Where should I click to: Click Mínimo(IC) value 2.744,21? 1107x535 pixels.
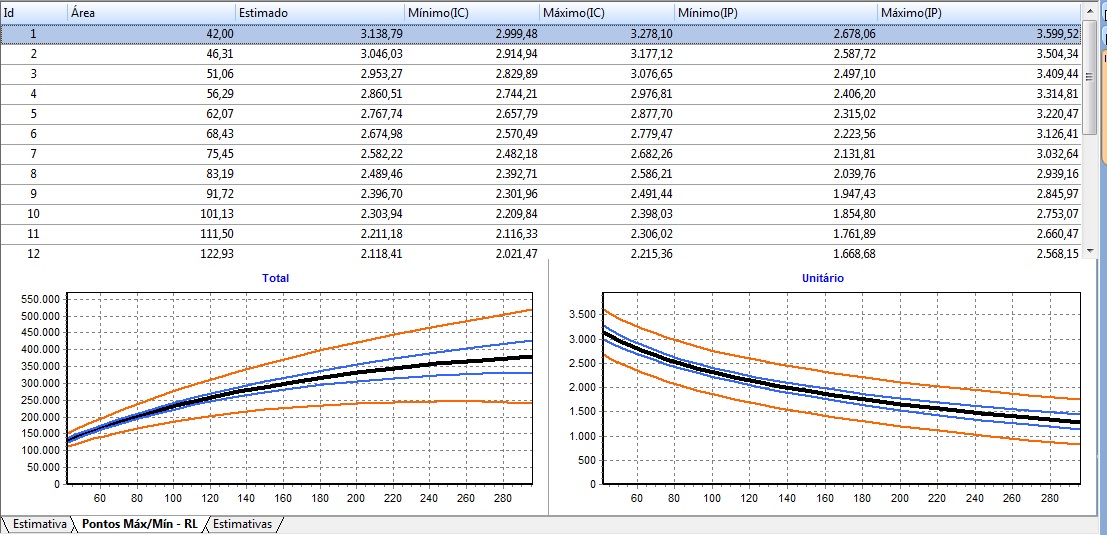(x=517, y=94)
